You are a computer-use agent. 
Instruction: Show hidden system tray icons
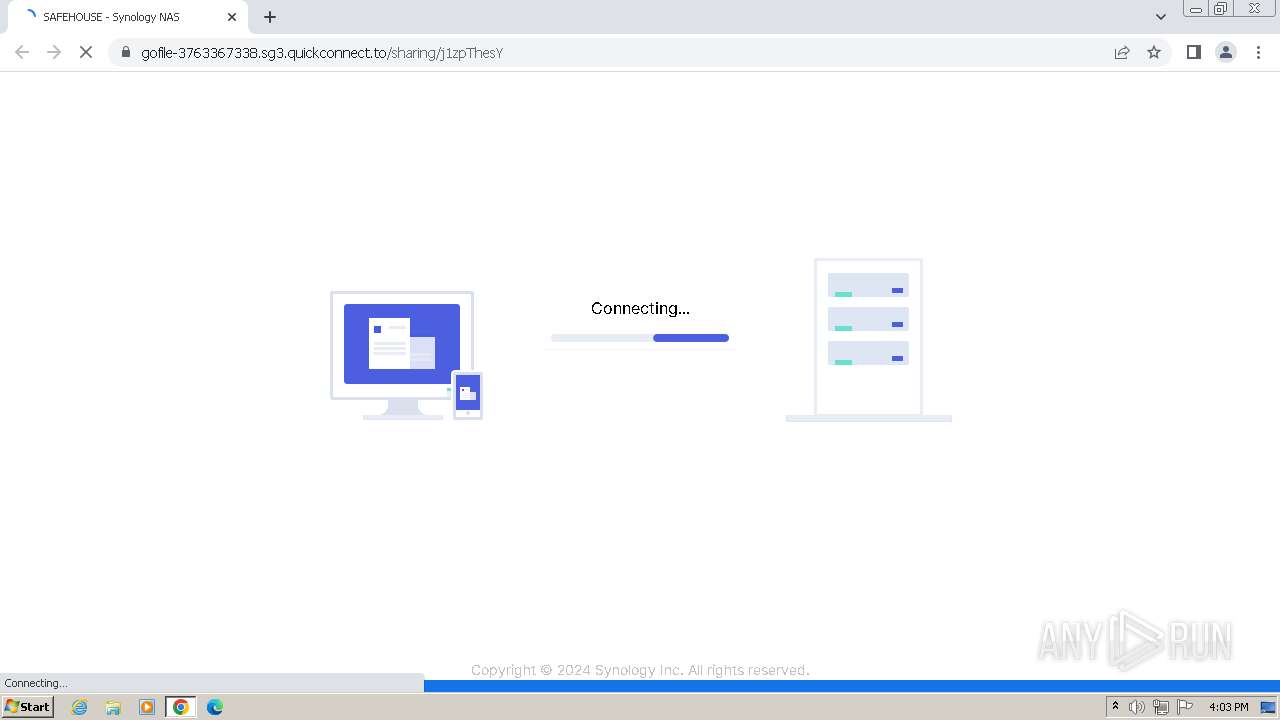click(x=1116, y=707)
